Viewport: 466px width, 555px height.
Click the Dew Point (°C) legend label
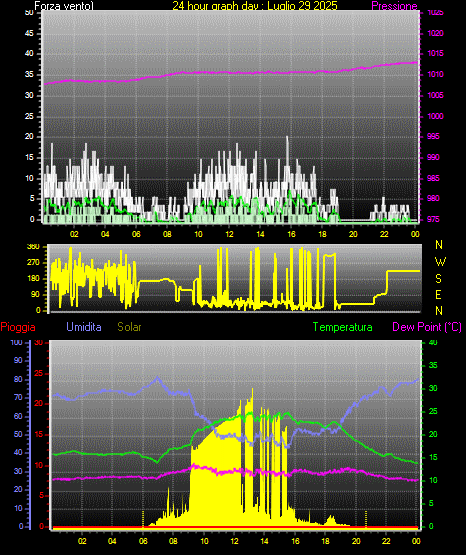[427, 327]
